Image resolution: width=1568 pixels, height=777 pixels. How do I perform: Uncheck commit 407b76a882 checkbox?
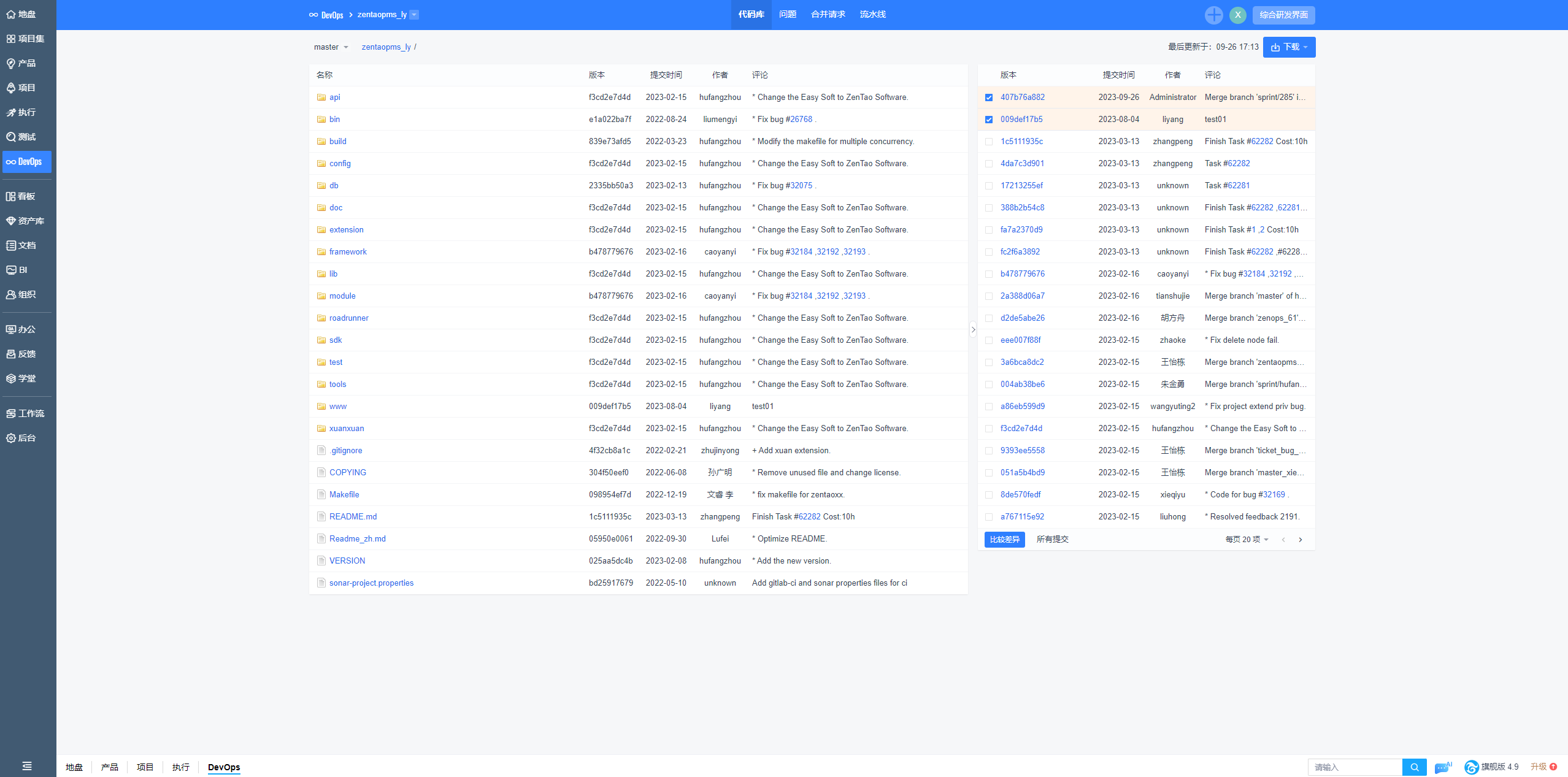click(989, 98)
